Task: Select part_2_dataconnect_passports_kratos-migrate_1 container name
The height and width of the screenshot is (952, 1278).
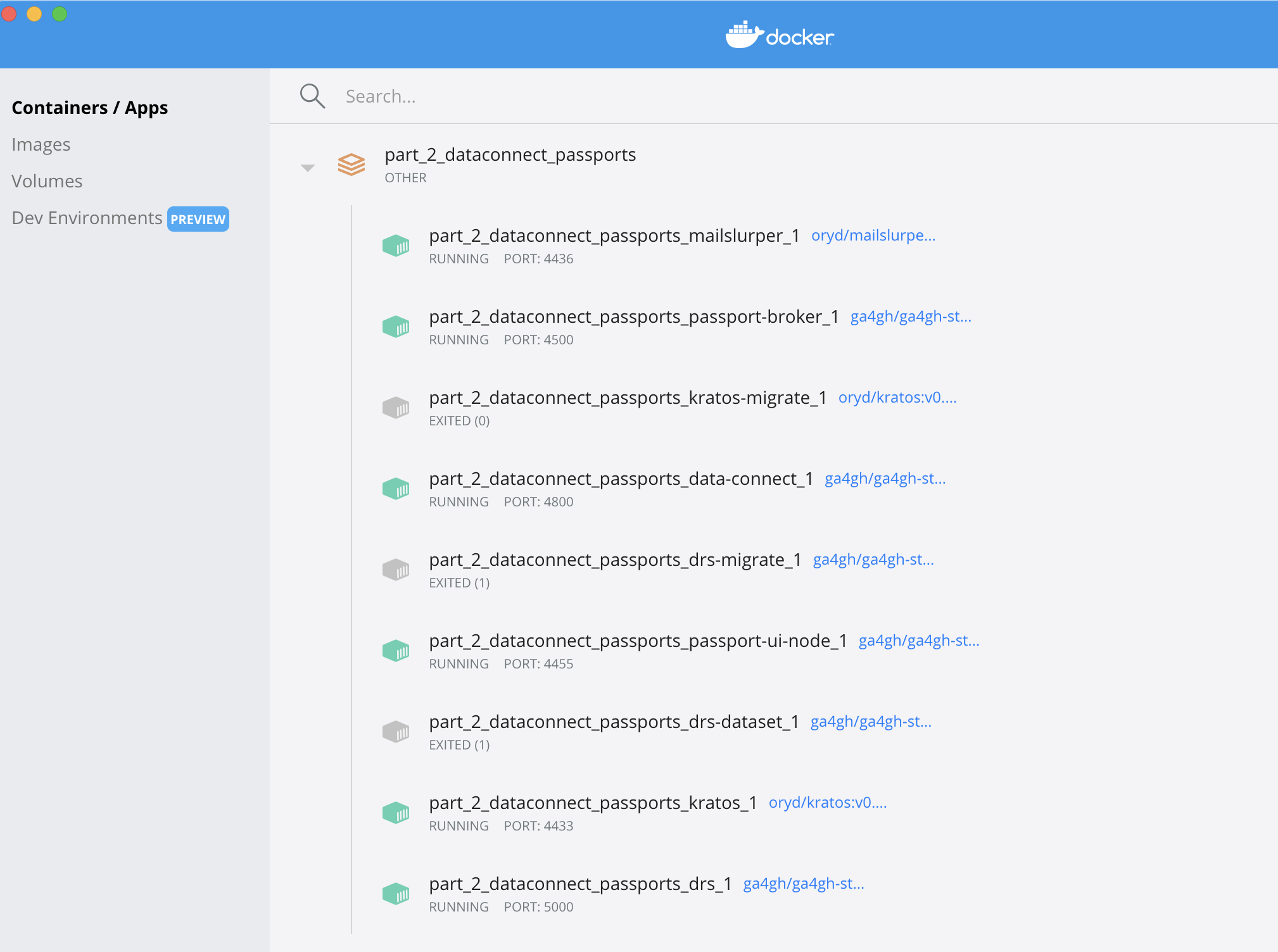Action: click(628, 398)
